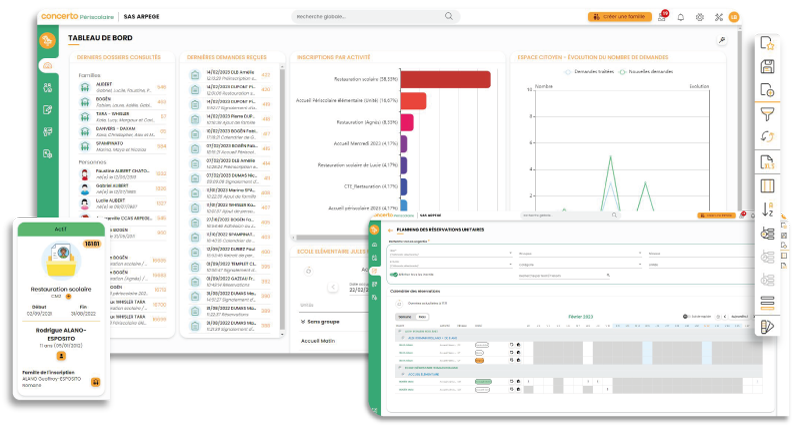Open the Lucile AUBERT person record
This screenshot has height=427, width=800.
click(122, 204)
